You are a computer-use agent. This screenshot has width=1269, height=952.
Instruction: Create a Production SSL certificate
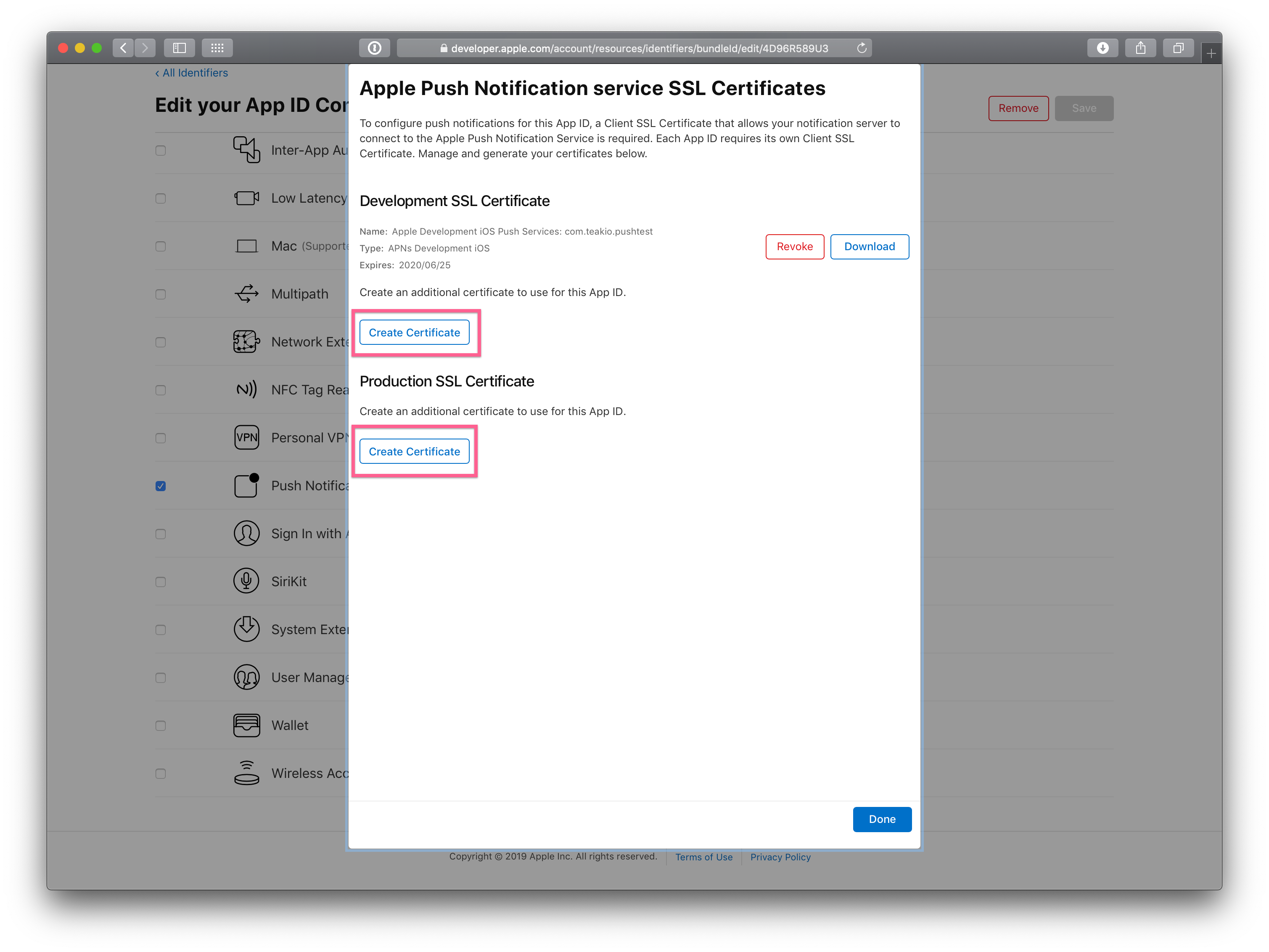tap(414, 452)
